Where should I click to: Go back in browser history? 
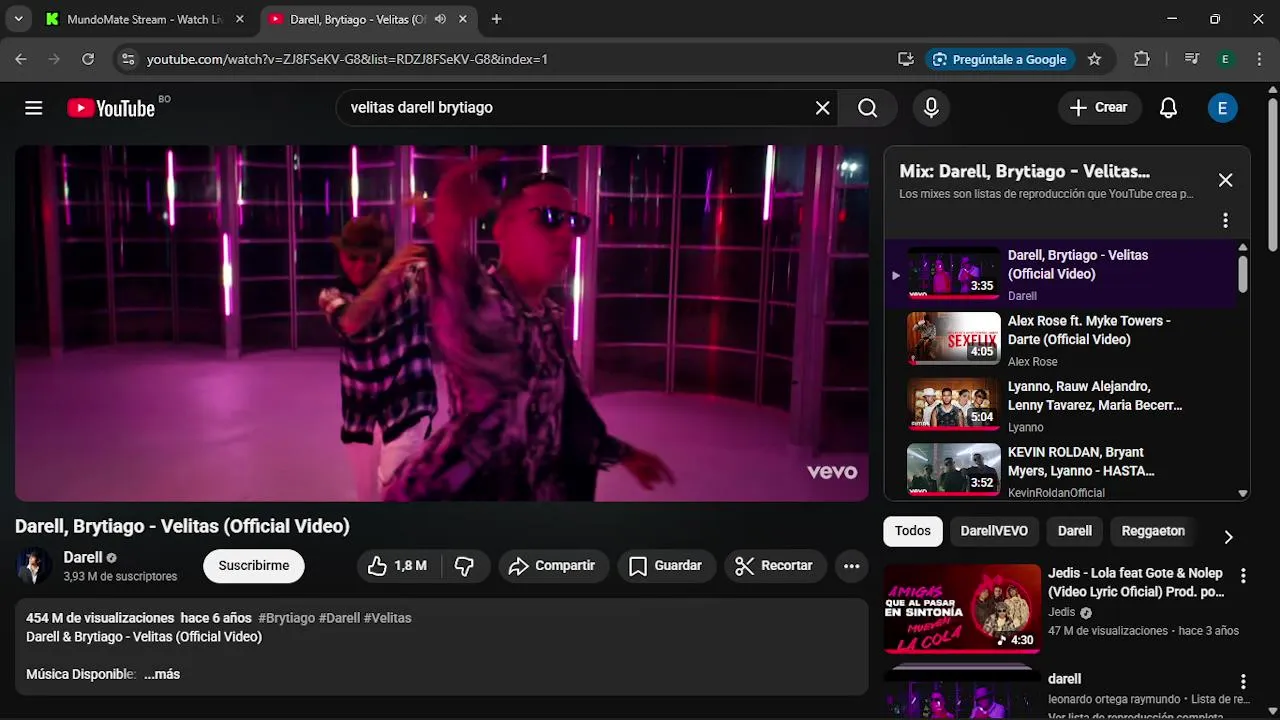(x=21, y=59)
